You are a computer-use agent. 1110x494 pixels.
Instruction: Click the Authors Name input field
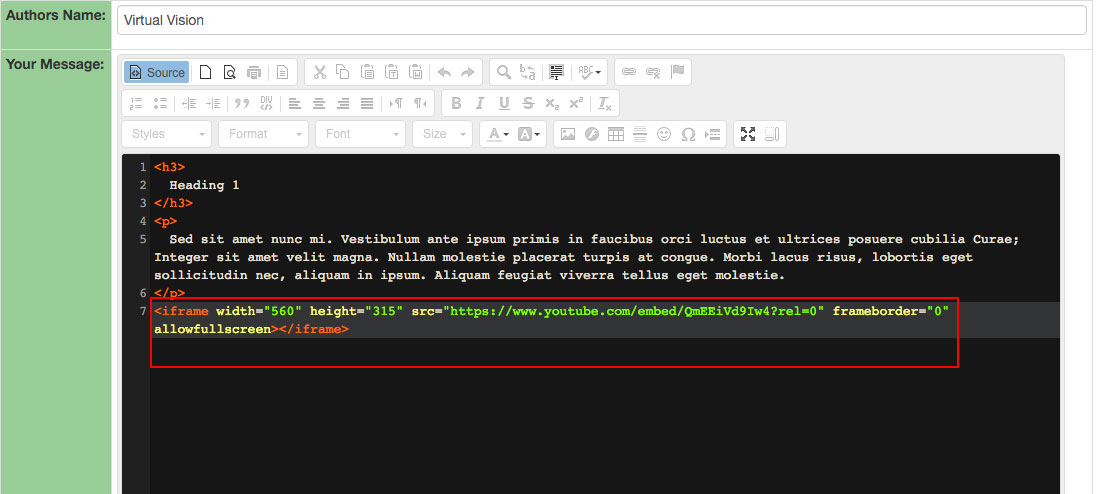pyautogui.click(x=601, y=20)
